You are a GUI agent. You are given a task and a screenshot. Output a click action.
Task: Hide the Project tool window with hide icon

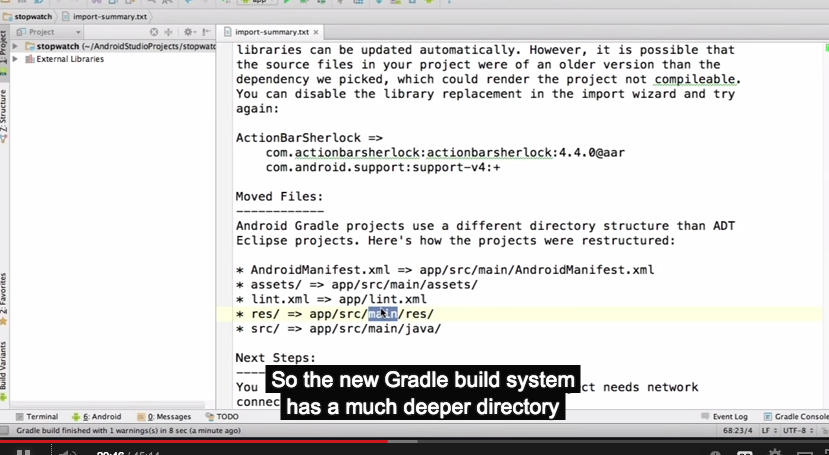point(206,32)
